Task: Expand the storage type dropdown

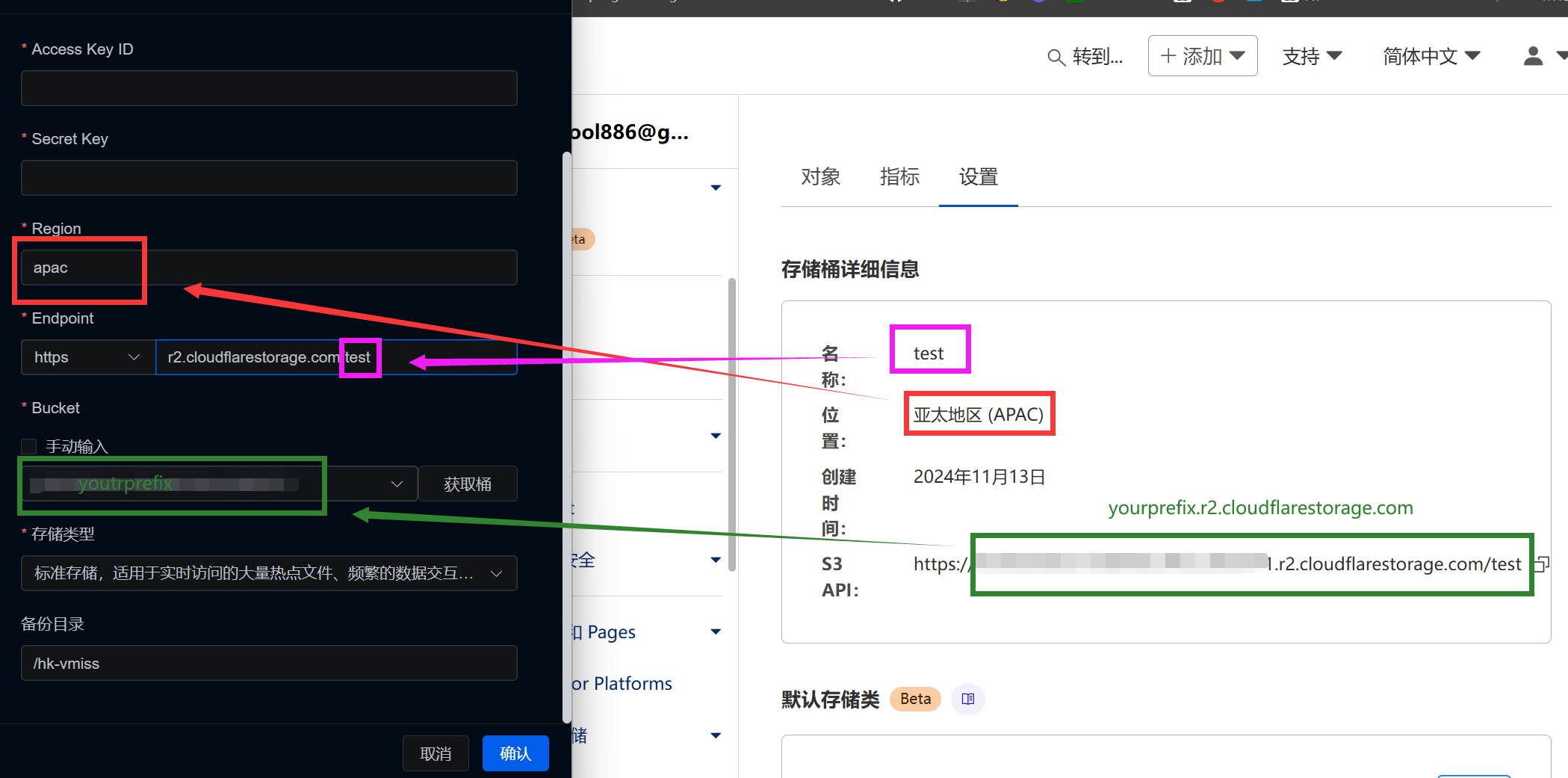Action: click(269, 573)
